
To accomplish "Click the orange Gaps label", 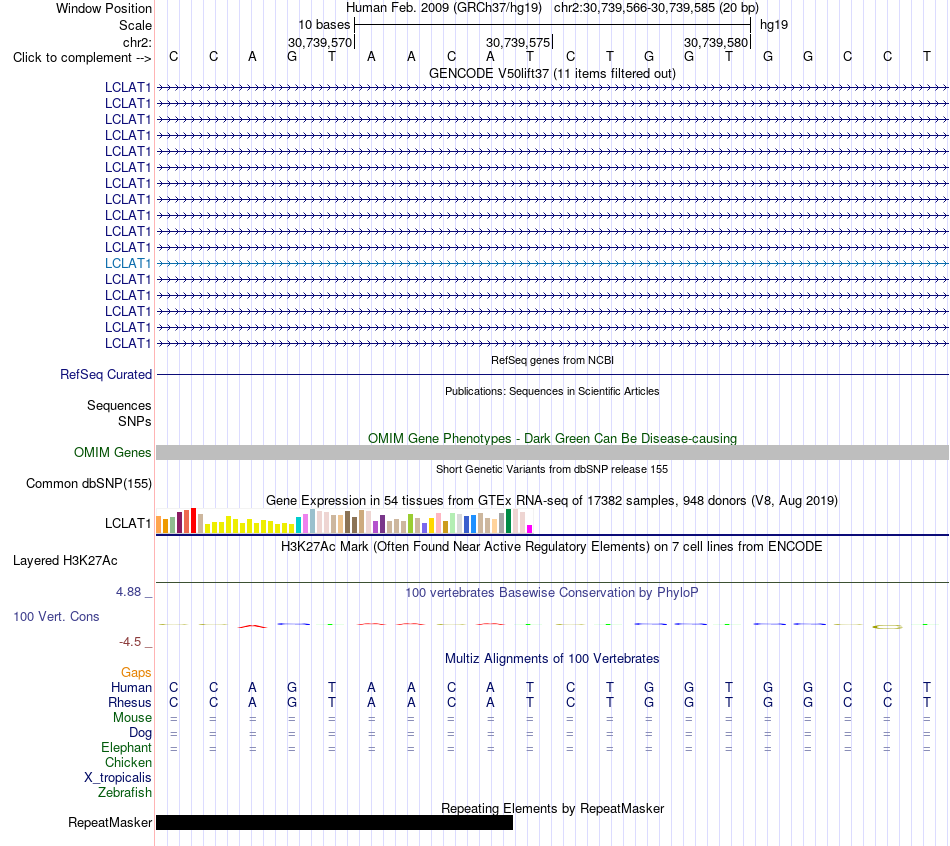I will (x=136, y=673).
